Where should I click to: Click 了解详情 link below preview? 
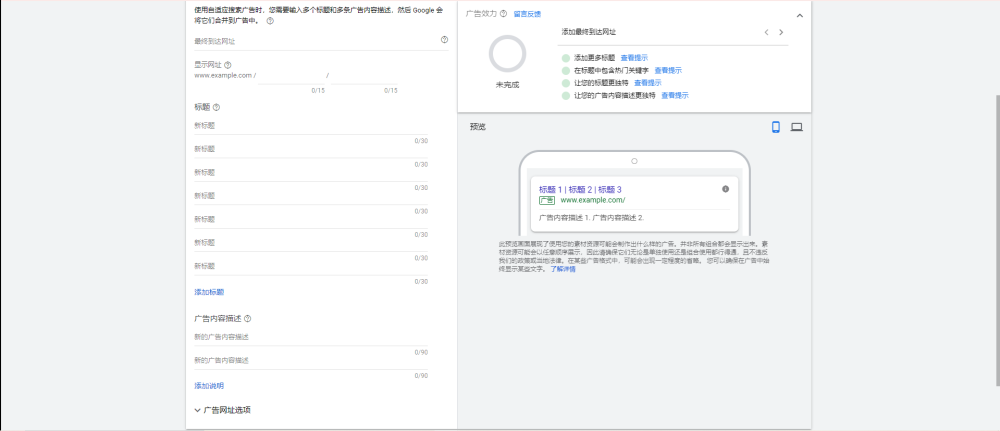(563, 269)
